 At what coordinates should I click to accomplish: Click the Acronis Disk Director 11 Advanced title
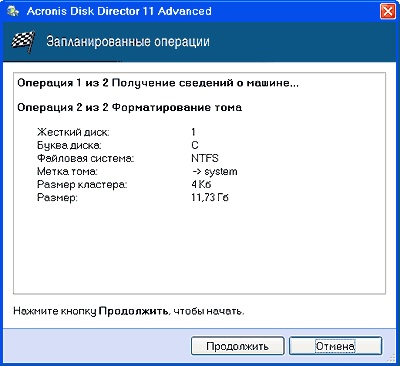point(119,11)
